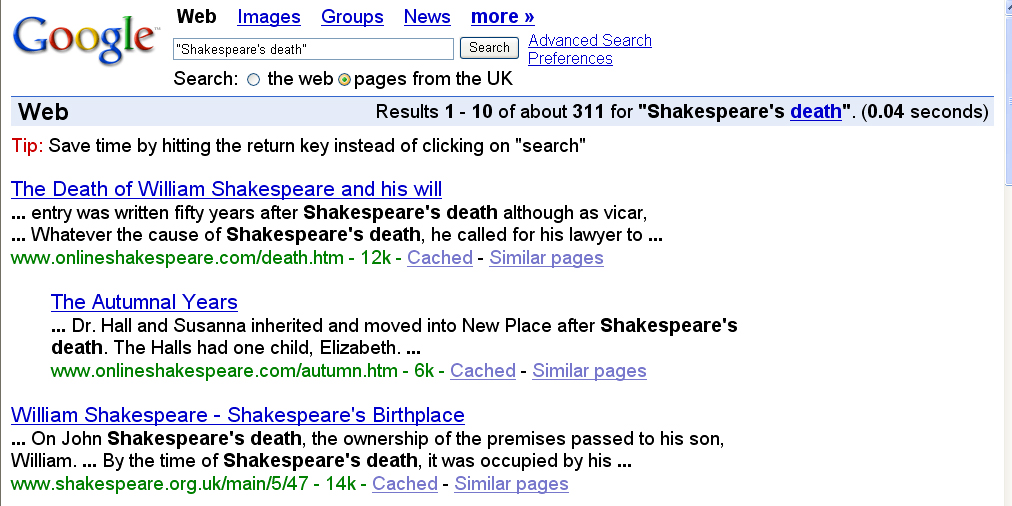Open Similar pages for shakespeare.org.uk result
The image size is (1012, 506).
511,483
